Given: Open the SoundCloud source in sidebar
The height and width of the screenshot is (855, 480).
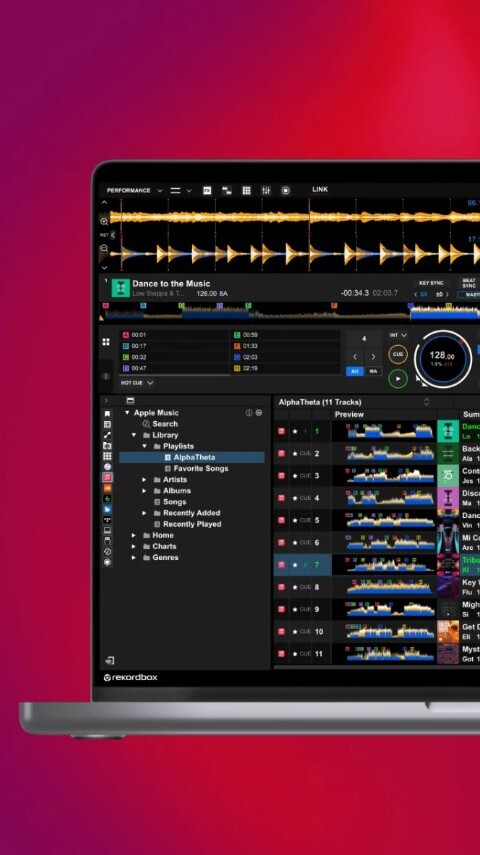Looking at the screenshot, I should [x=107, y=488].
